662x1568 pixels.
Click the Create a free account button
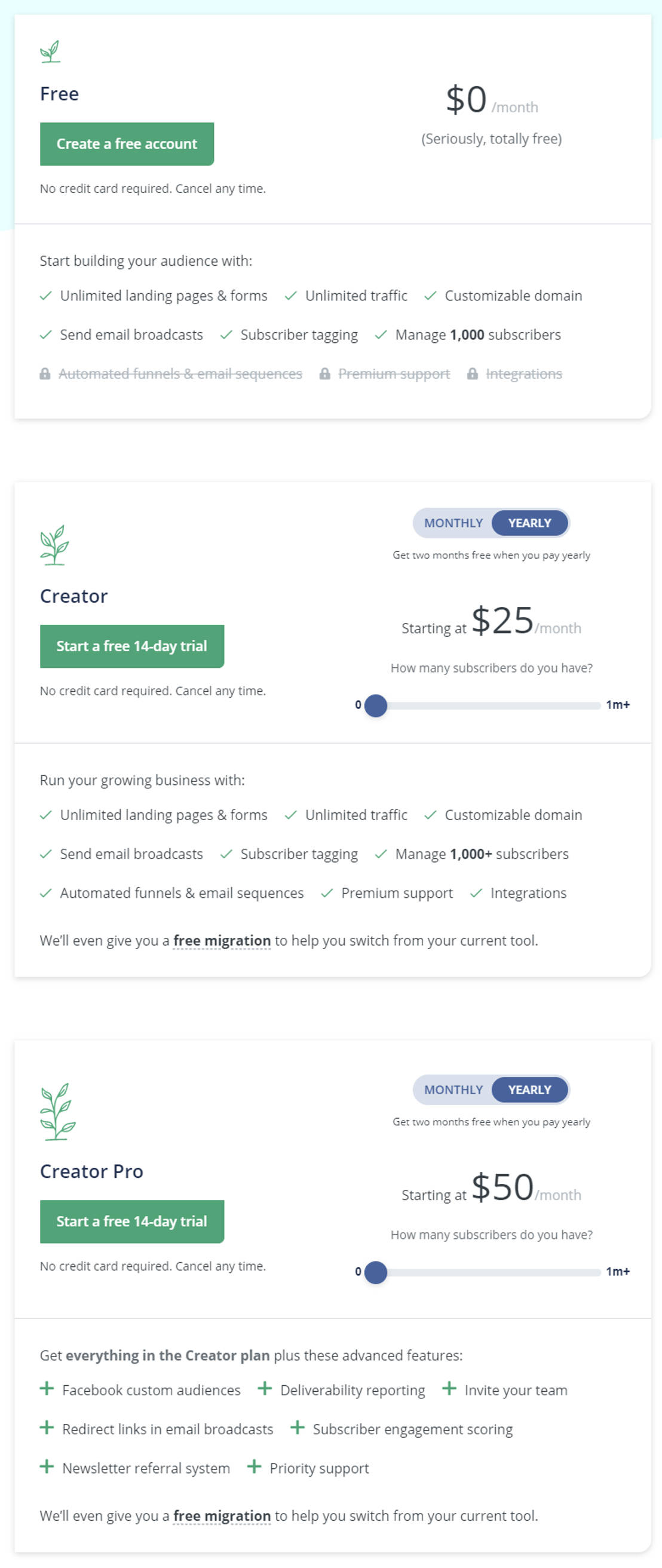(127, 143)
